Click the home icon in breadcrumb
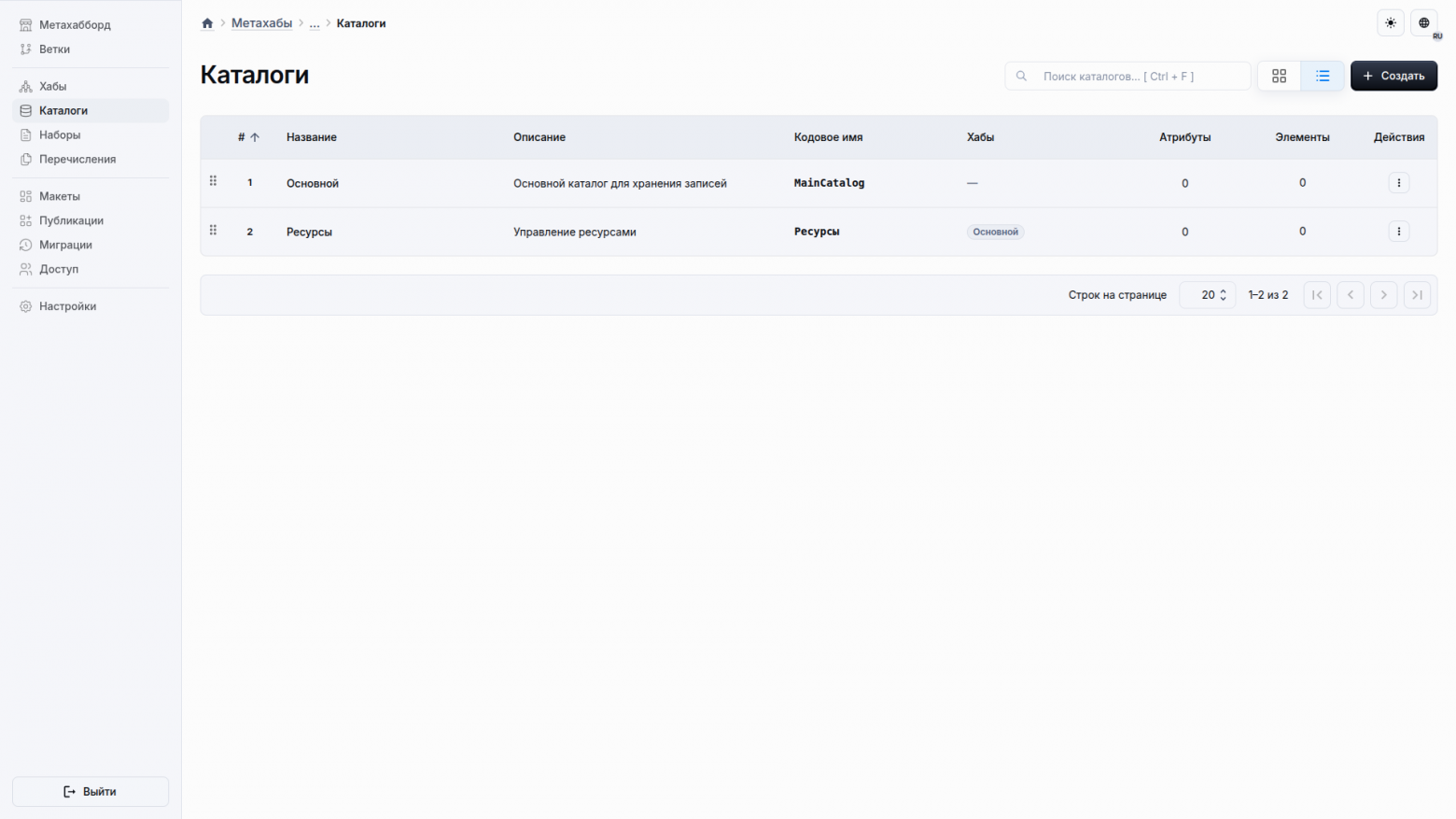Image resolution: width=1456 pixels, height=819 pixels. point(207,23)
